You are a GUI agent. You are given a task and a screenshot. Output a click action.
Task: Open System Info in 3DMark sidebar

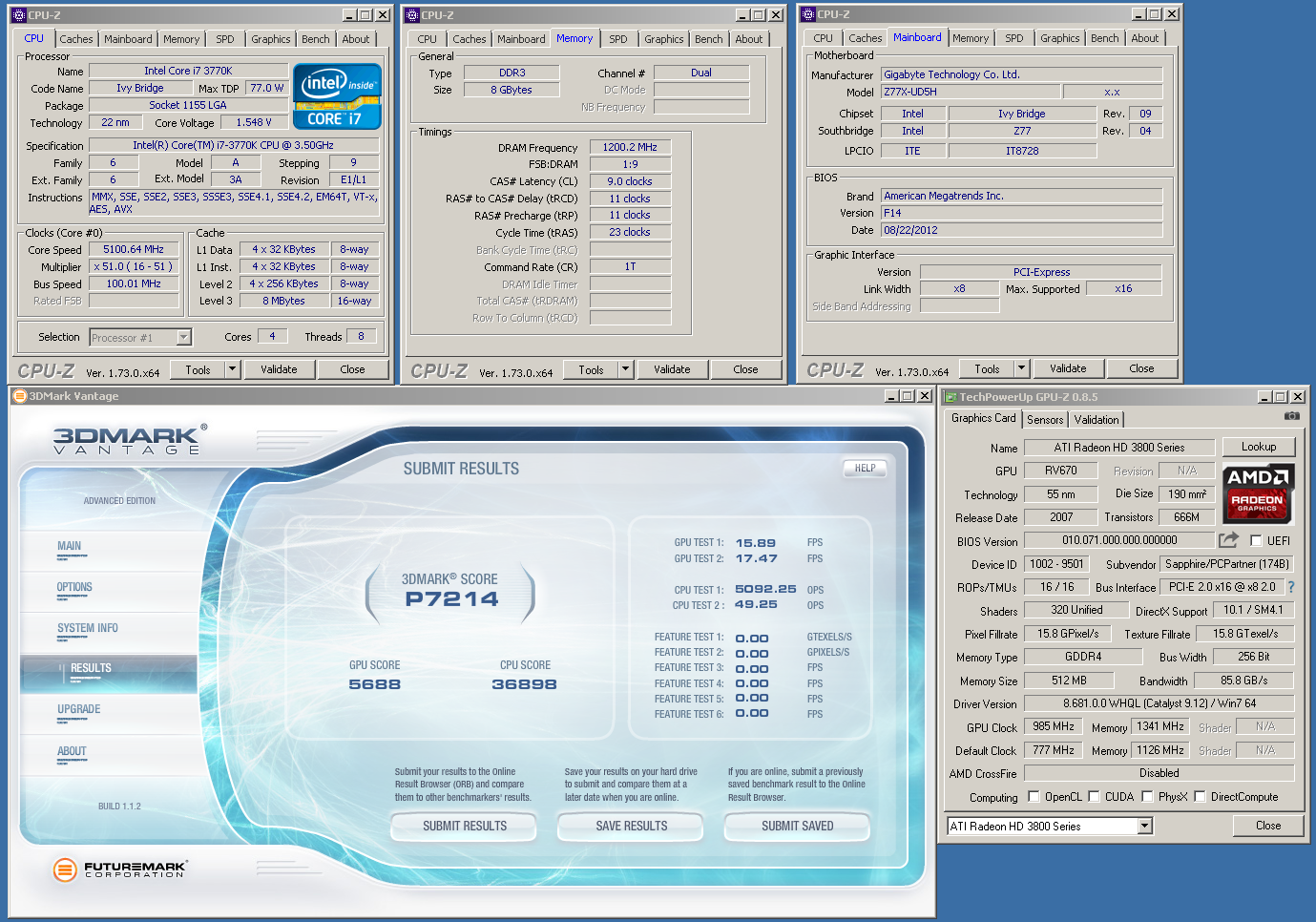(x=88, y=629)
